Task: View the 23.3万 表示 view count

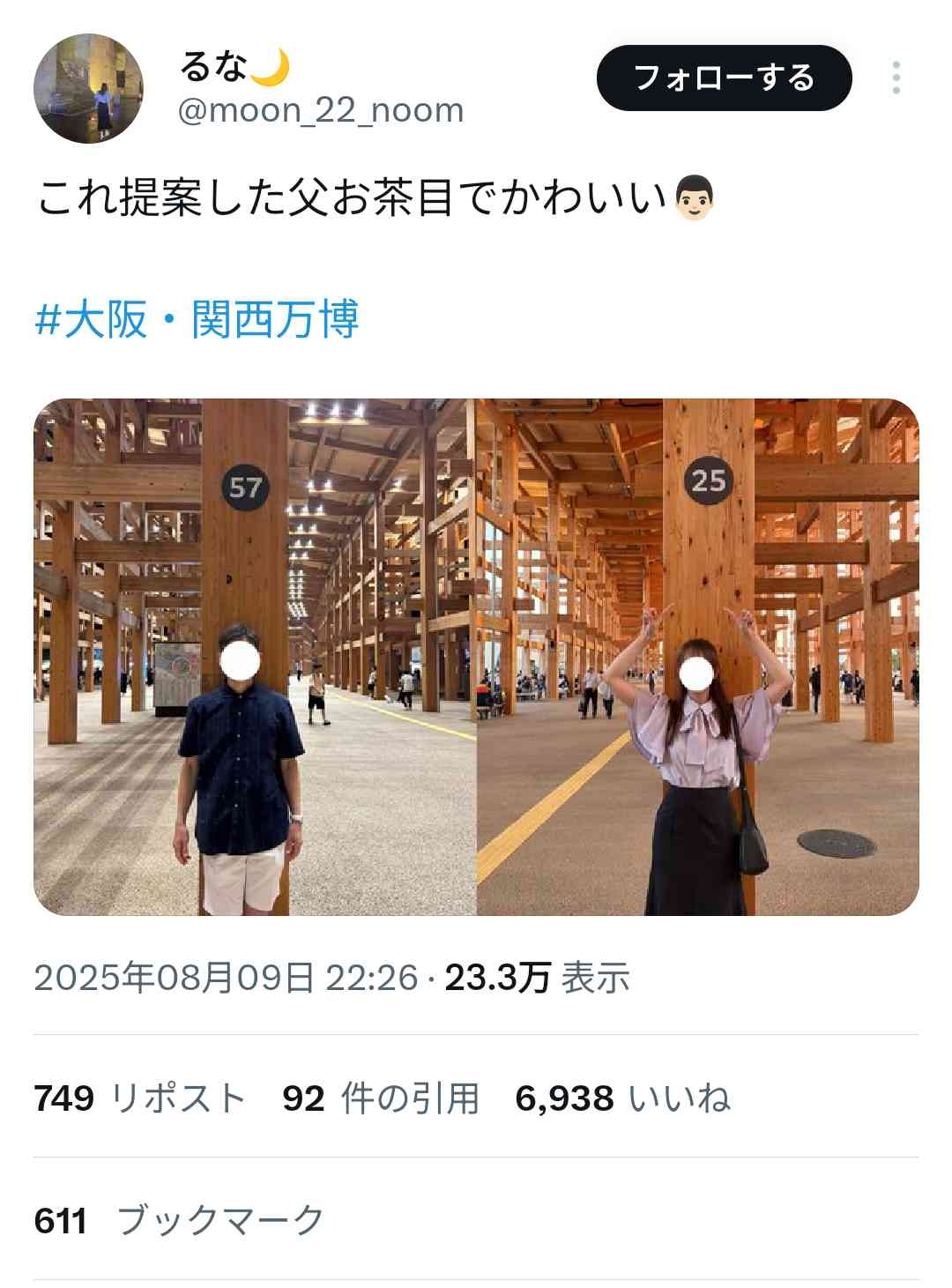Action: point(537,978)
